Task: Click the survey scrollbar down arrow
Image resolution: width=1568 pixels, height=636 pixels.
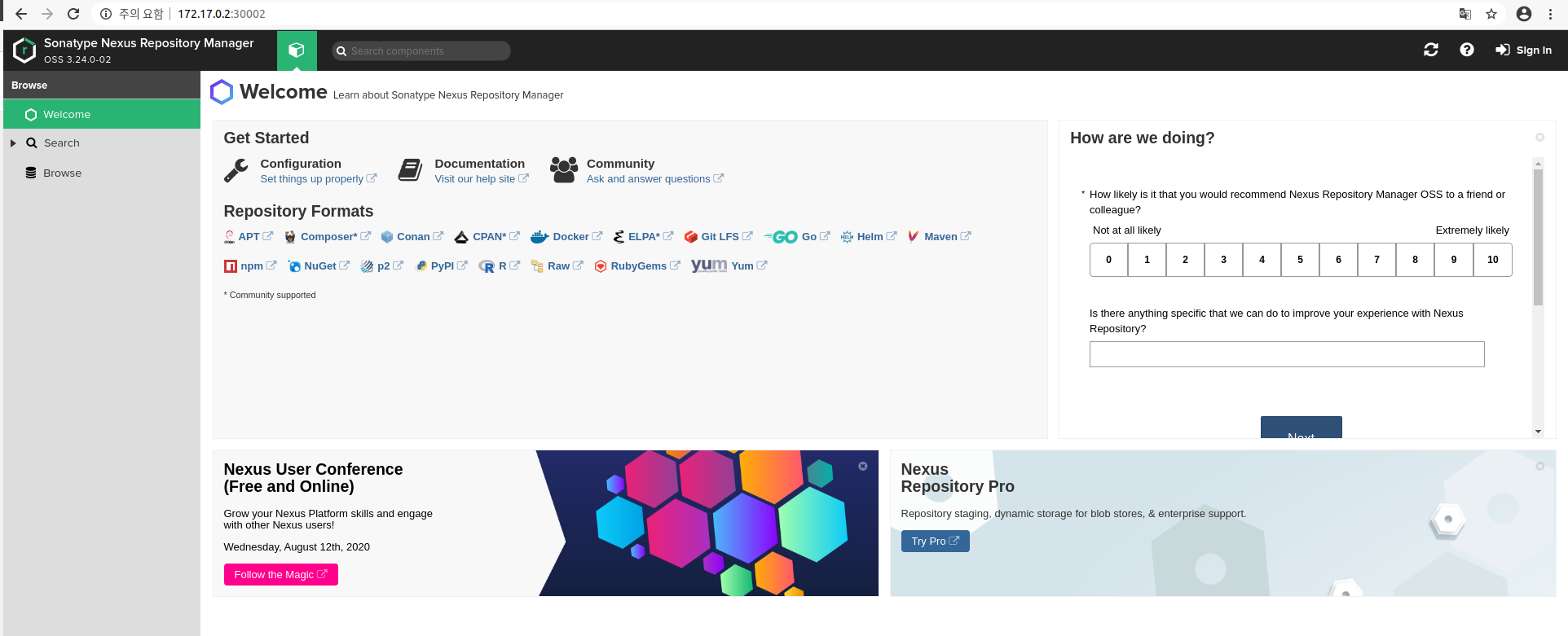Action: click(1538, 432)
